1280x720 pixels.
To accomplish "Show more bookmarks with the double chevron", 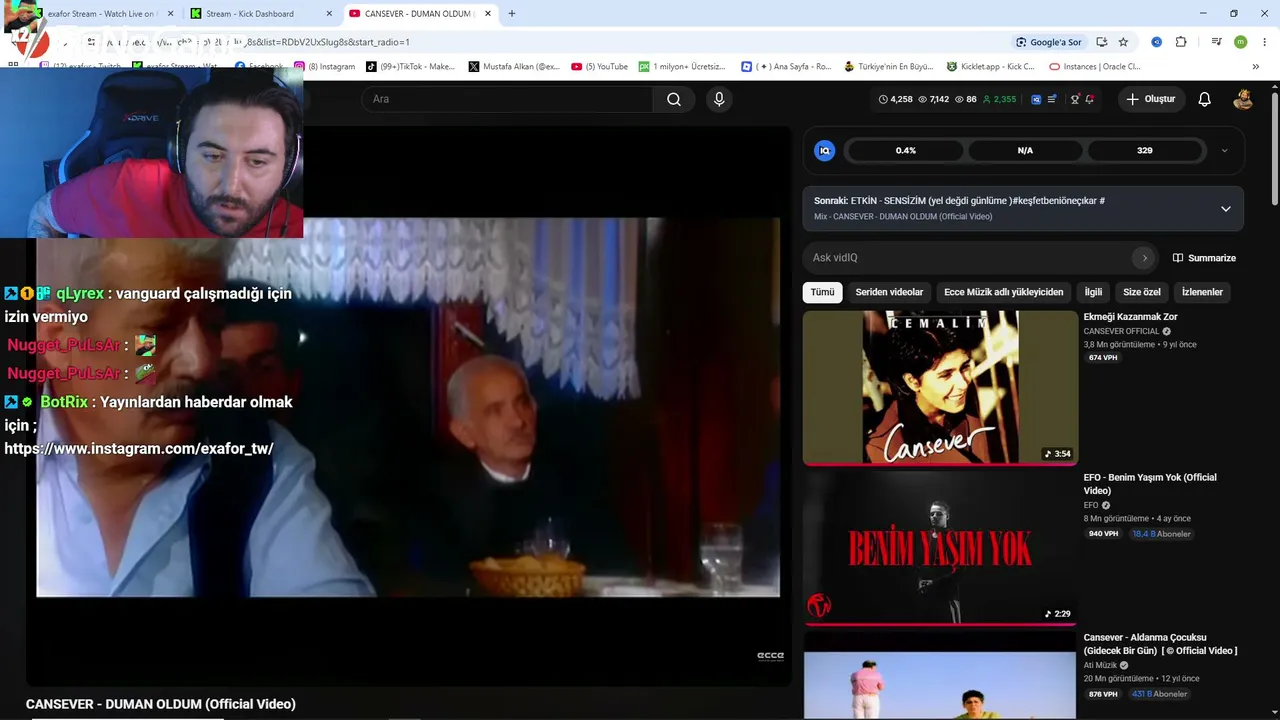I will pyautogui.click(x=1256, y=67).
